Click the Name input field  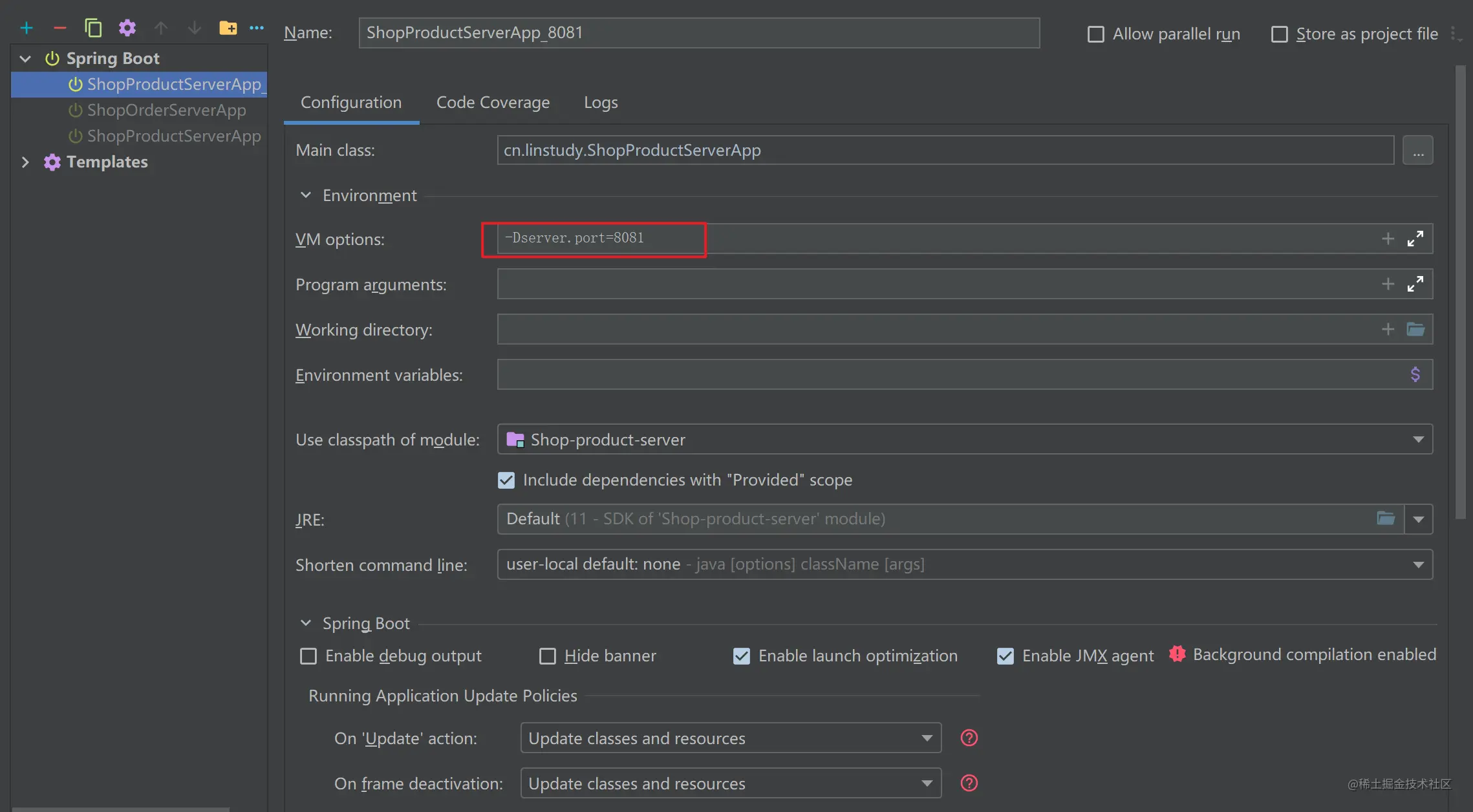(x=699, y=33)
